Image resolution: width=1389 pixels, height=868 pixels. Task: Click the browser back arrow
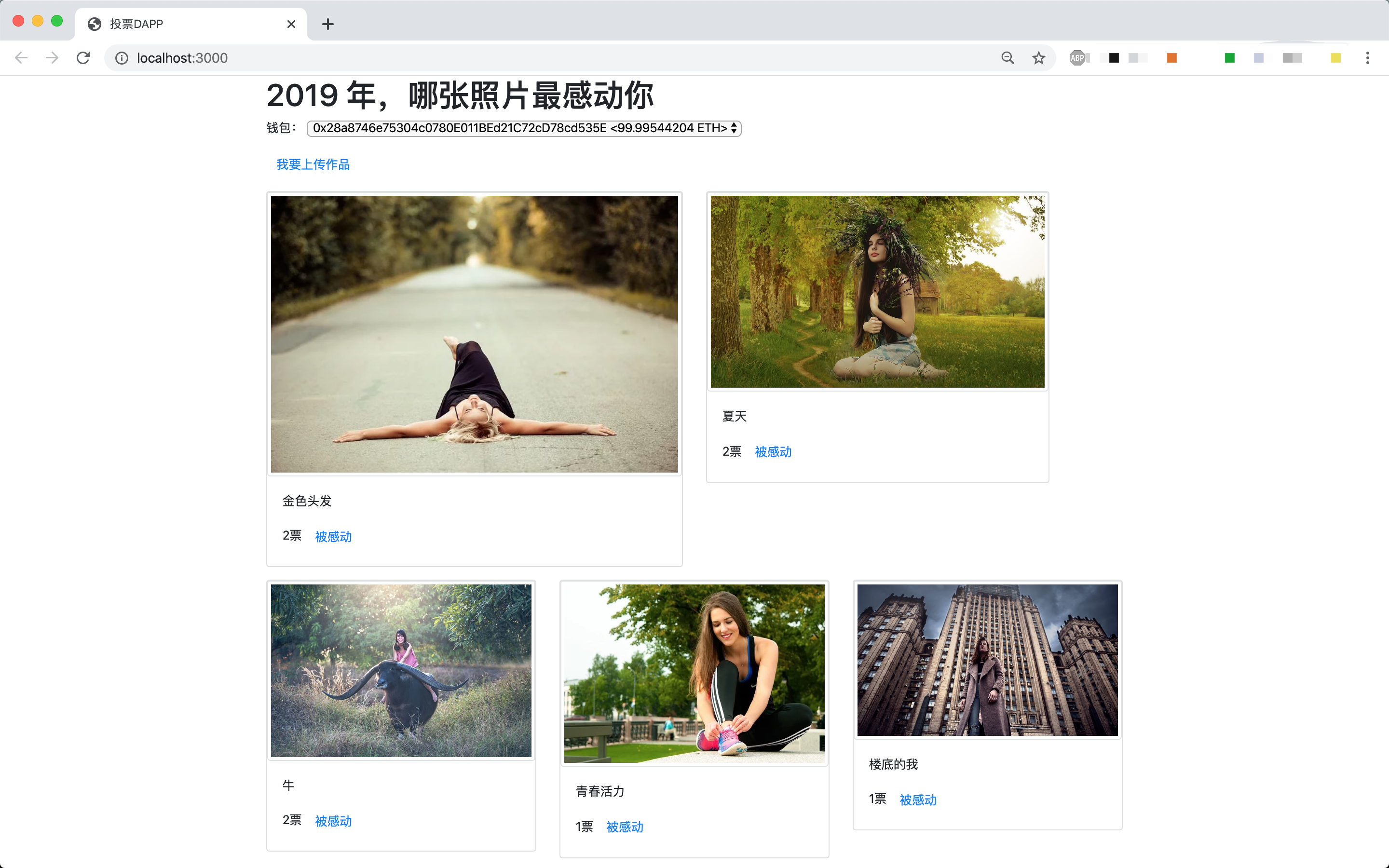click(x=21, y=58)
